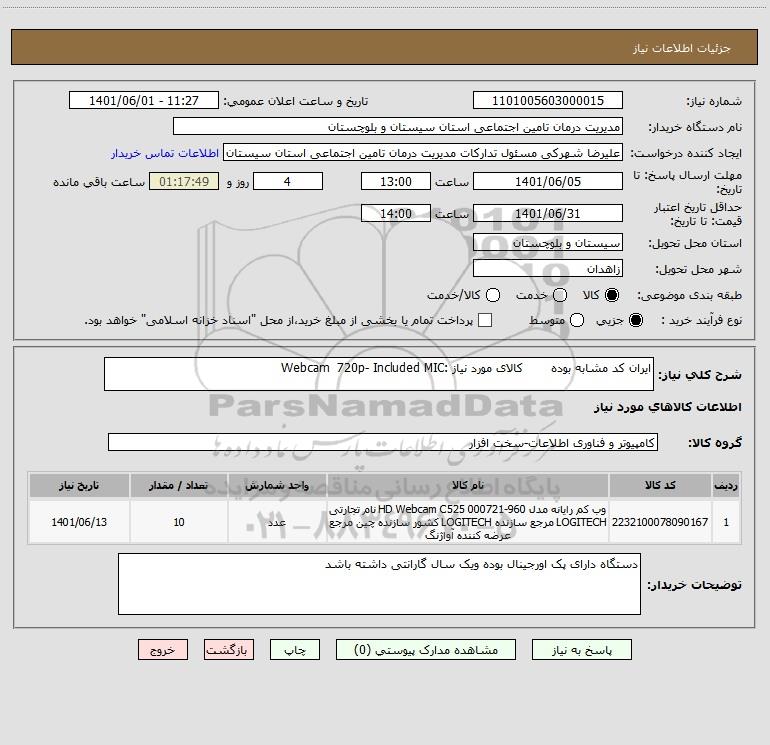Click مشاهده مدارک پیوستی (0) button
This screenshot has height=745, width=770.
tap(426, 650)
